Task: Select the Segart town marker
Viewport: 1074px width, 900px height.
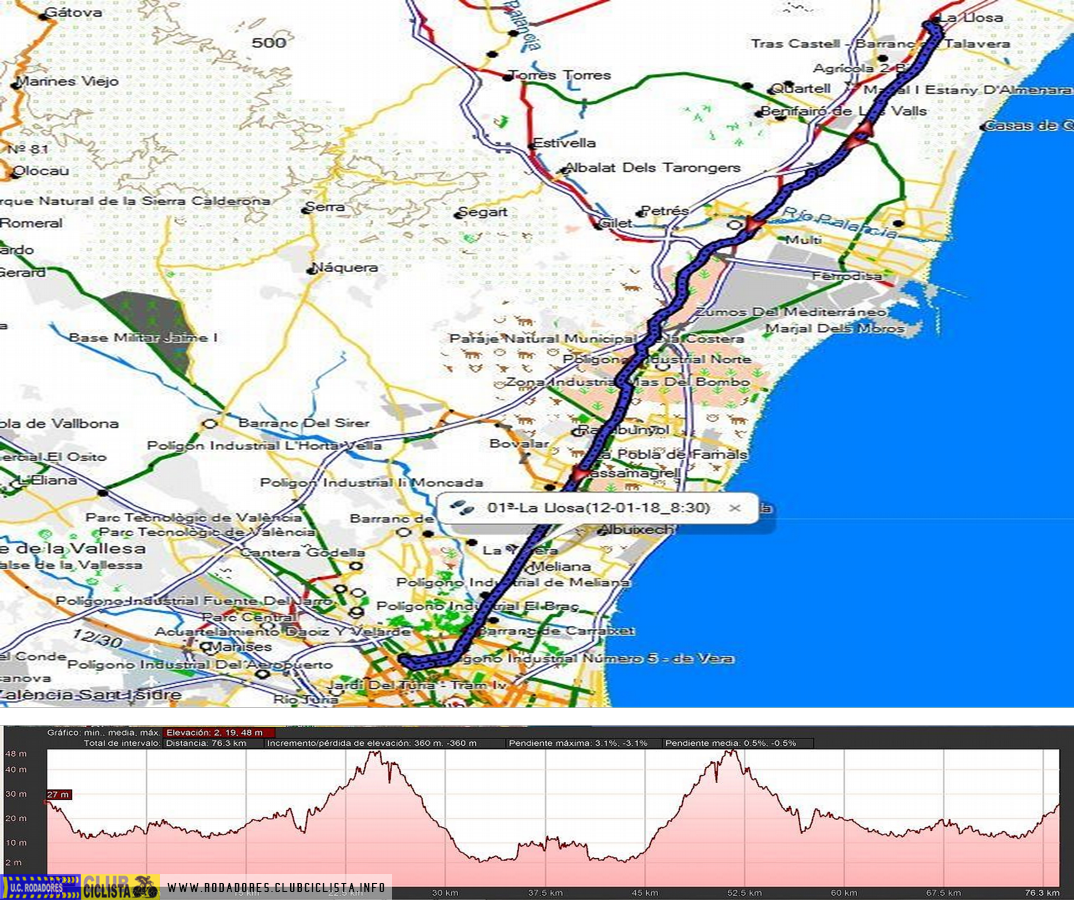Action: [x=461, y=213]
